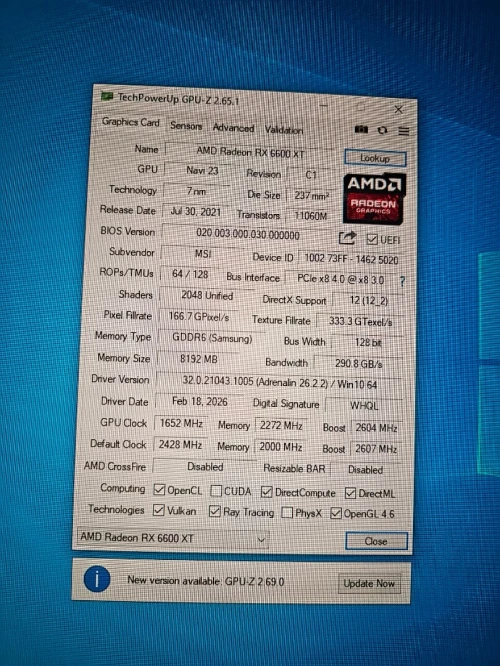Click the BIOS Version field value
The height and width of the screenshot is (666, 500).
click(248, 234)
